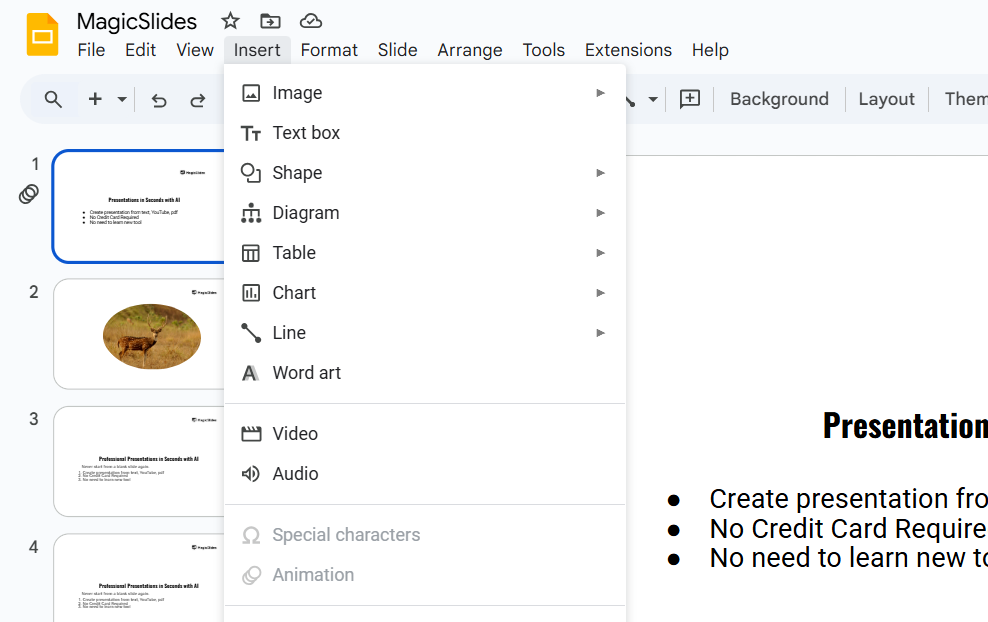Click the undo arrow in toolbar

point(159,99)
